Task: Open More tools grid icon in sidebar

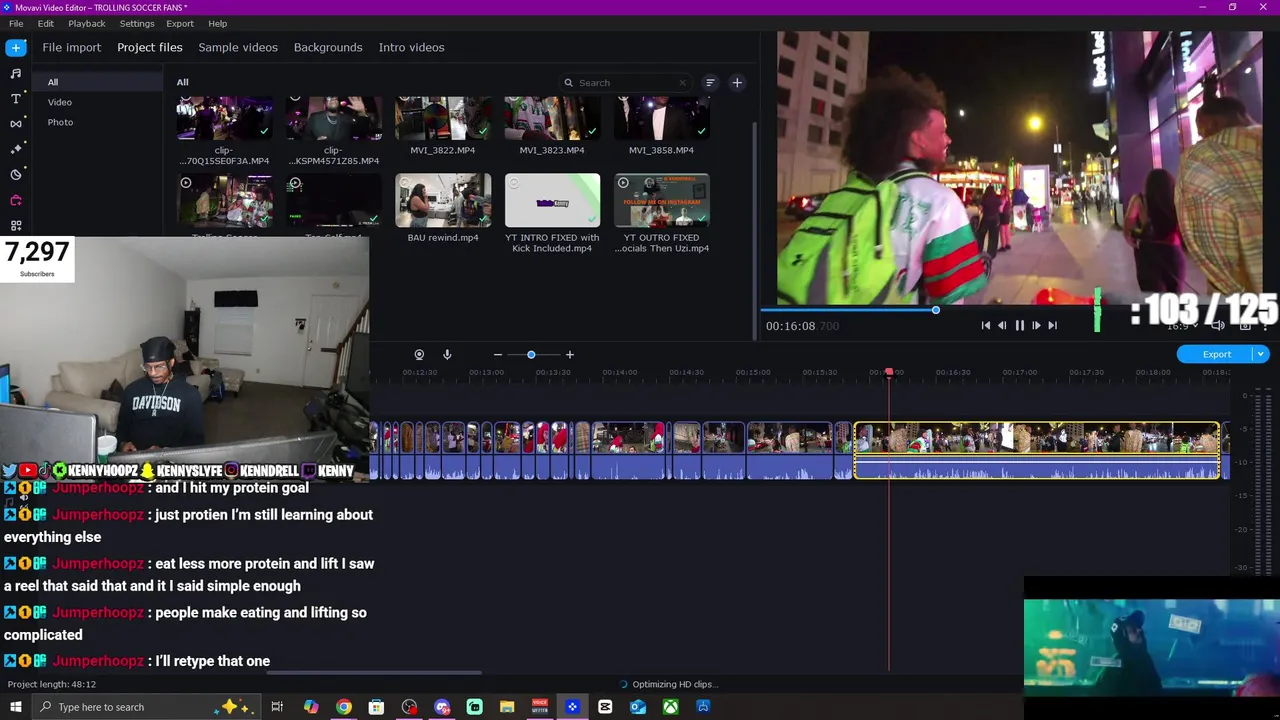Action: pos(16,225)
